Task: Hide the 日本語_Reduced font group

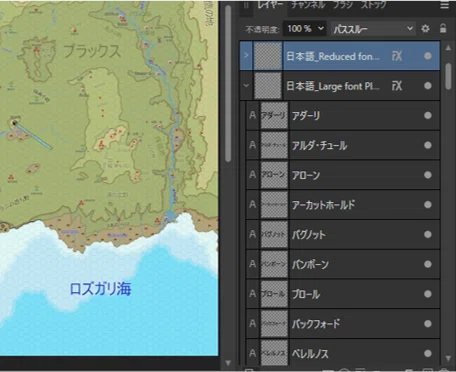Action: tap(428, 56)
